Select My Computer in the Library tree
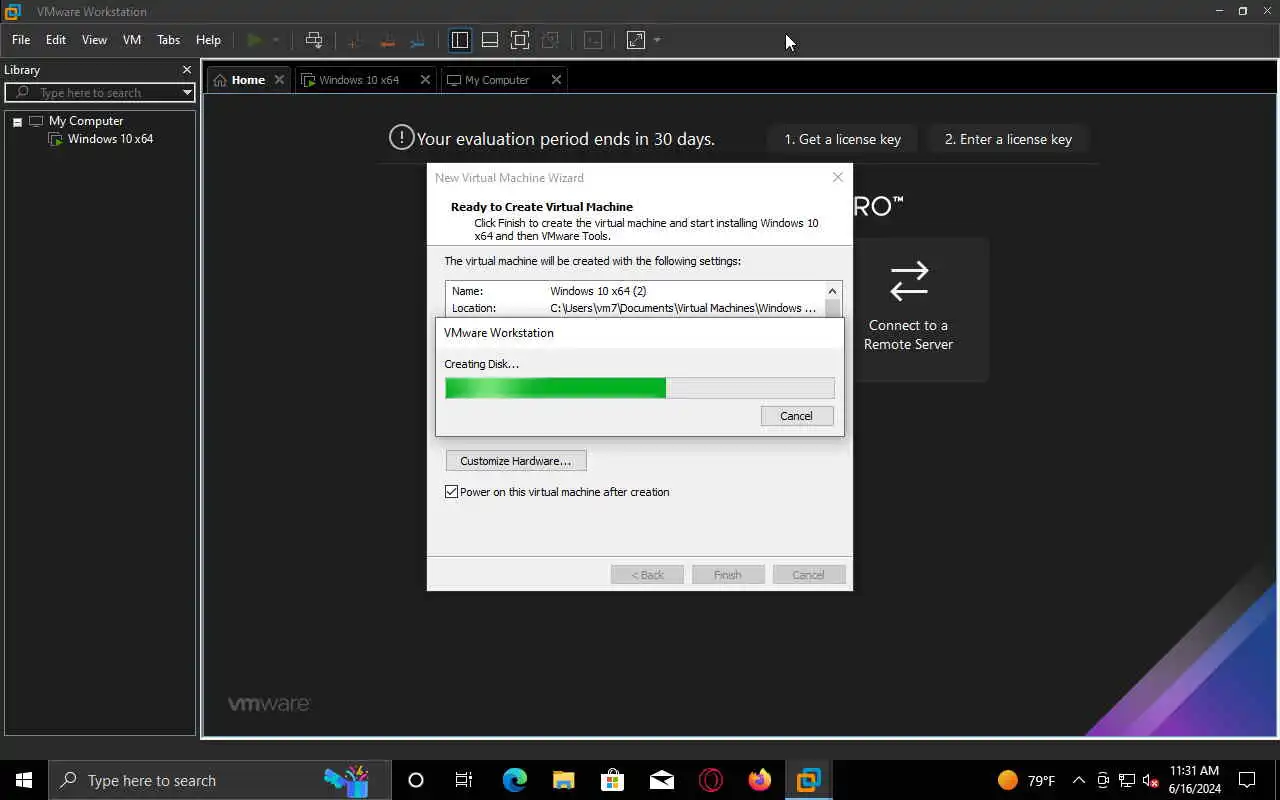Viewport: 1280px width, 800px height. tap(86, 121)
